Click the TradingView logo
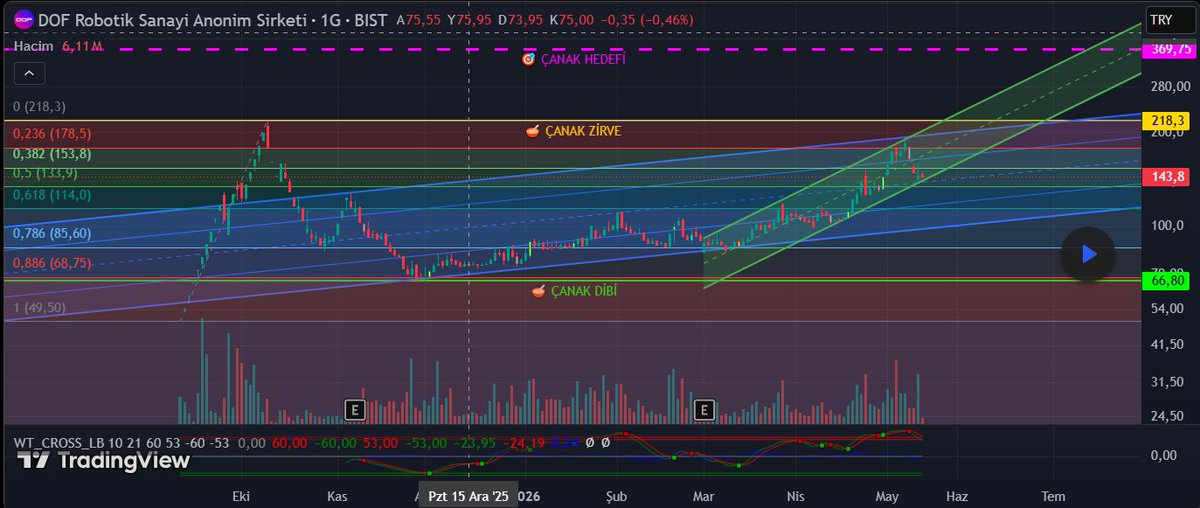 tap(103, 460)
